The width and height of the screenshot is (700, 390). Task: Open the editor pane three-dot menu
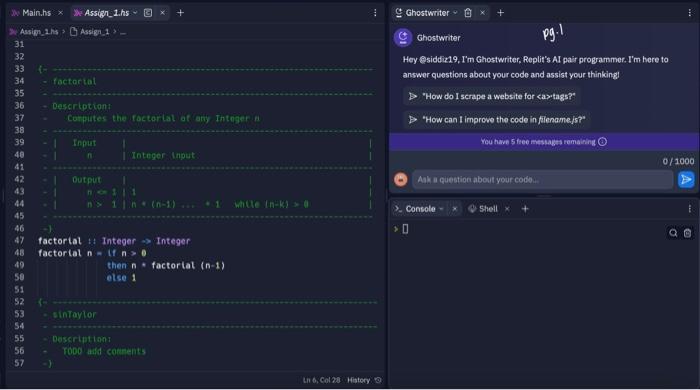[375, 13]
